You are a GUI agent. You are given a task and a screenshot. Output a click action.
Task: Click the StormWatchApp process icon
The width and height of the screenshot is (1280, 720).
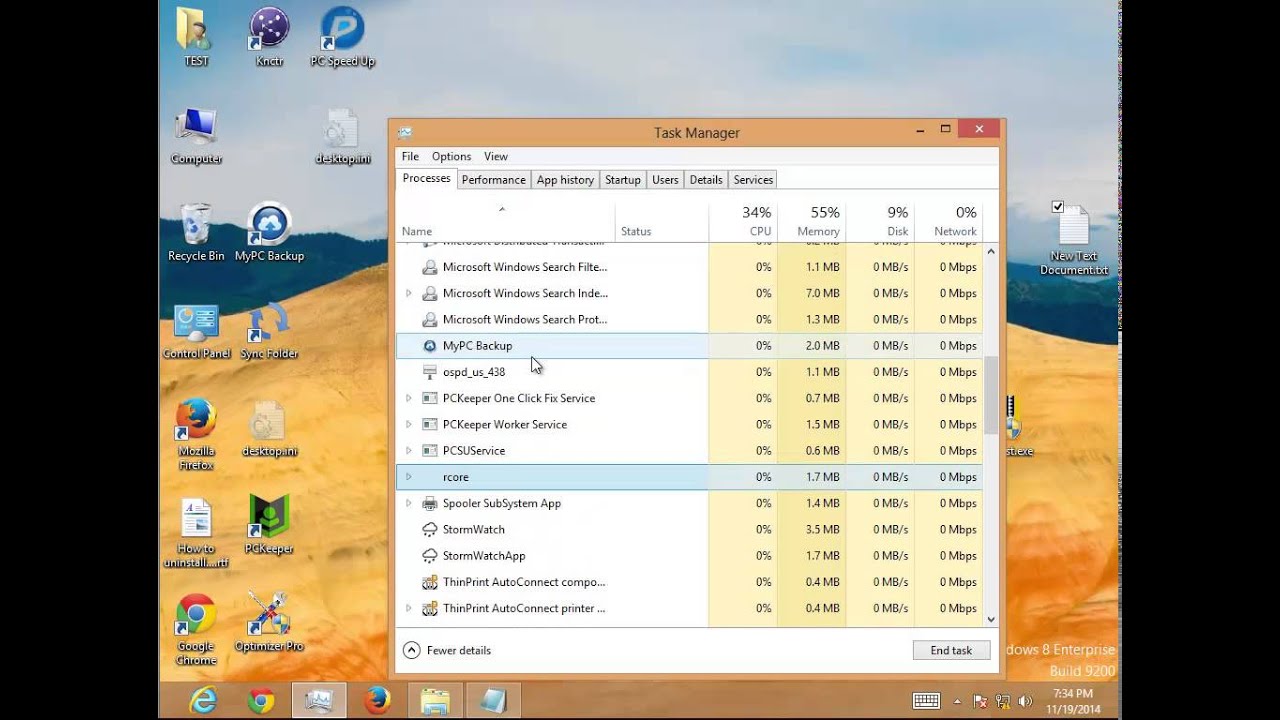[x=430, y=556]
